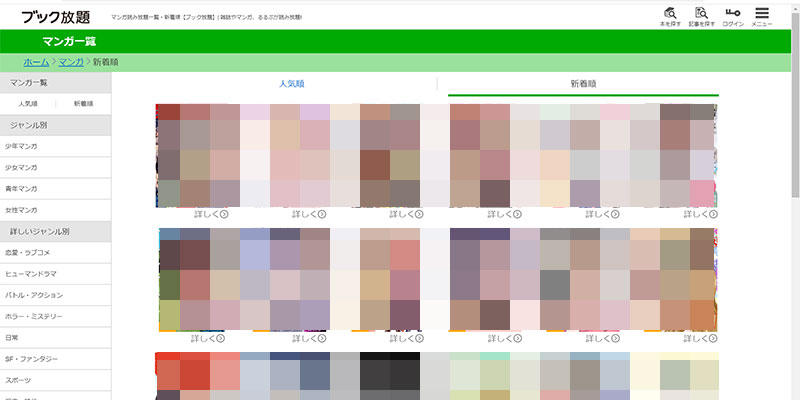Open the メニュー hamburger menu
Image resolution: width=800 pixels, height=400 pixels.
(x=762, y=15)
